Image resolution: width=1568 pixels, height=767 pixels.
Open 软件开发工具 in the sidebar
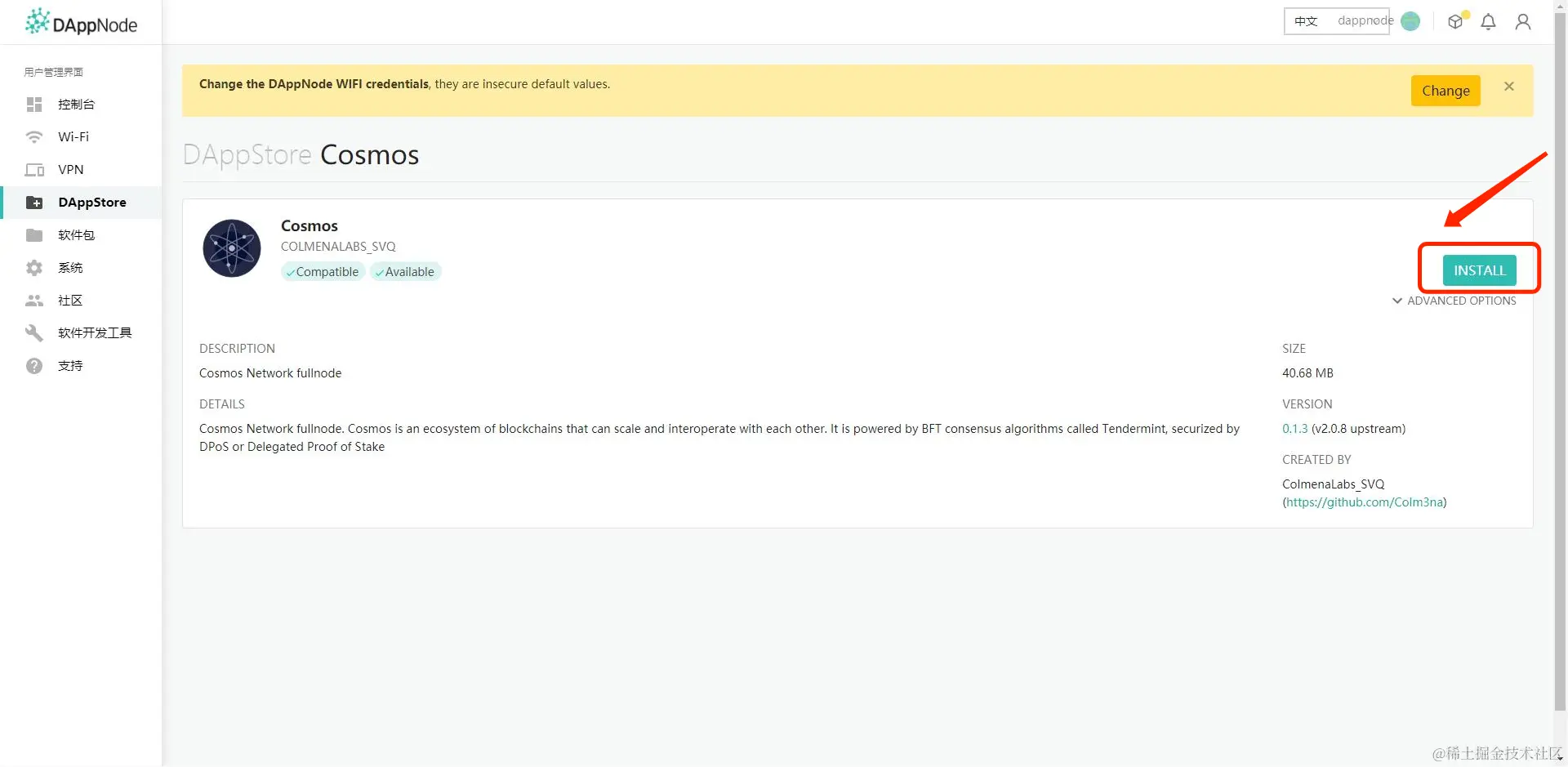click(82, 333)
